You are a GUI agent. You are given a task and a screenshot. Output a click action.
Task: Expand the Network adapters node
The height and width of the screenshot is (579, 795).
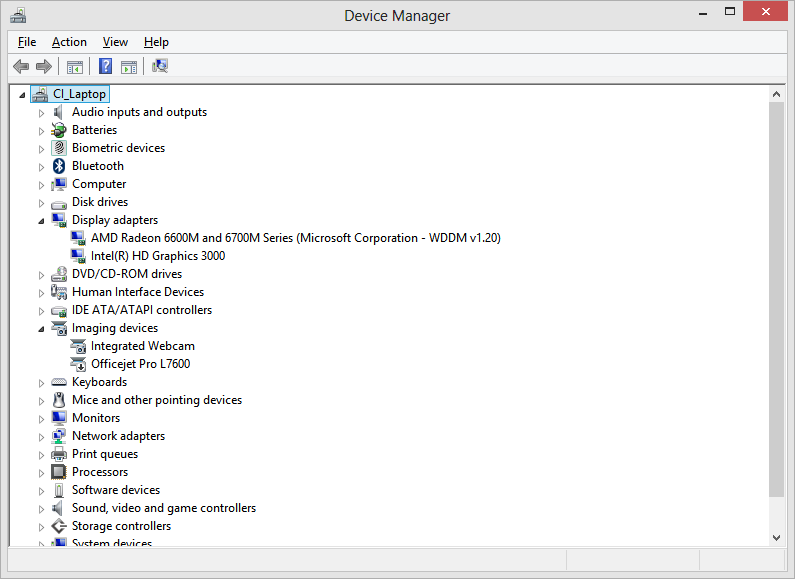42,437
